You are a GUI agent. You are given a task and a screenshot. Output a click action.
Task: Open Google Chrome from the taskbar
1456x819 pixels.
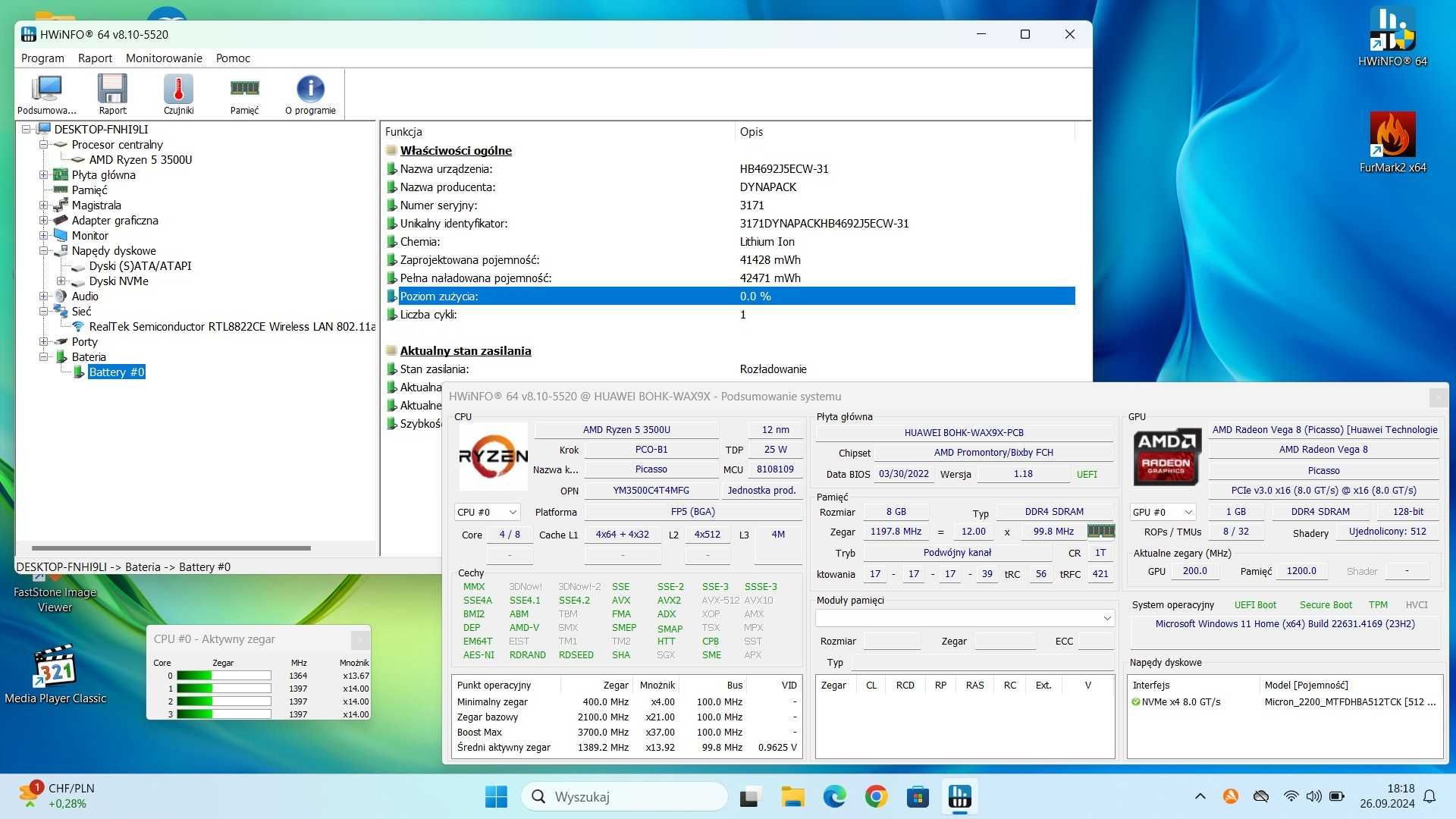pyautogui.click(x=876, y=797)
